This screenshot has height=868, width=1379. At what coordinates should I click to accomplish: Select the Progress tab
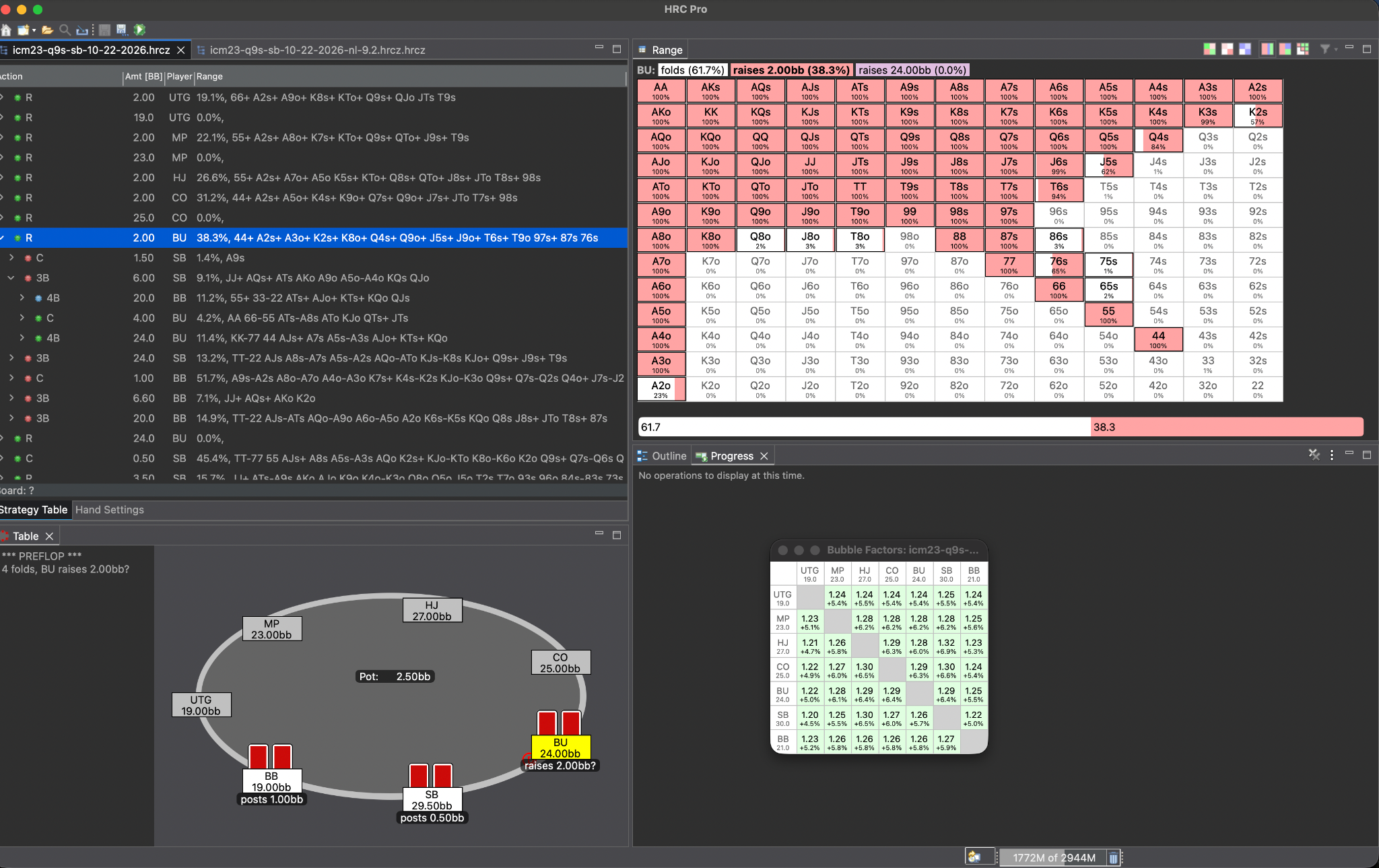click(732, 456)
